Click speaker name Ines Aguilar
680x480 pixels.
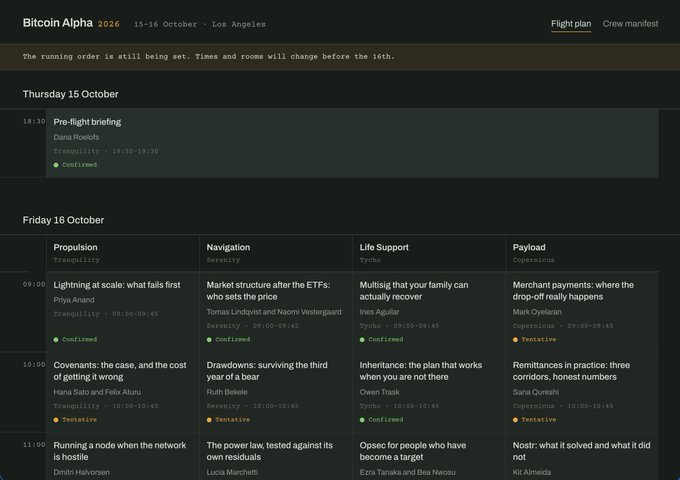pos(379,312)
